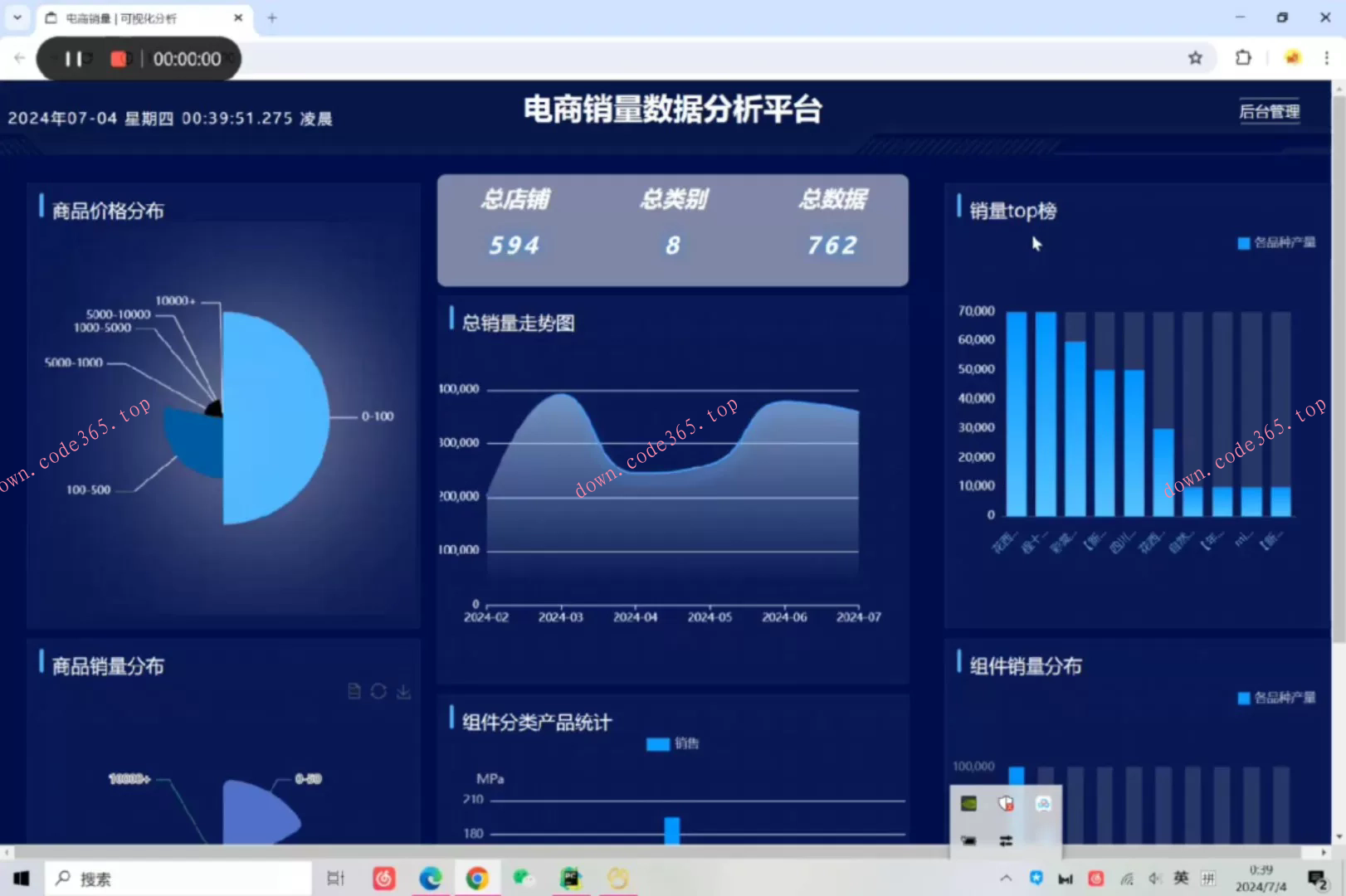This screenshot has height=896, width=1346.
Task: Open the taskbar clock showing 0:39
Action: point(1261,878)
